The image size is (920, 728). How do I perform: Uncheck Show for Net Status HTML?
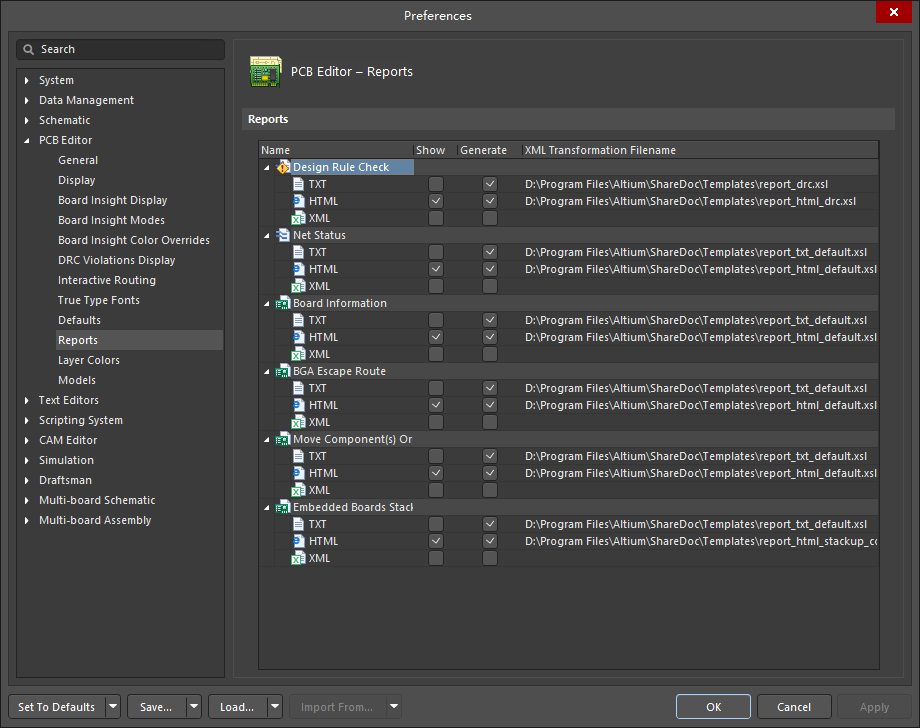(436, 269)
